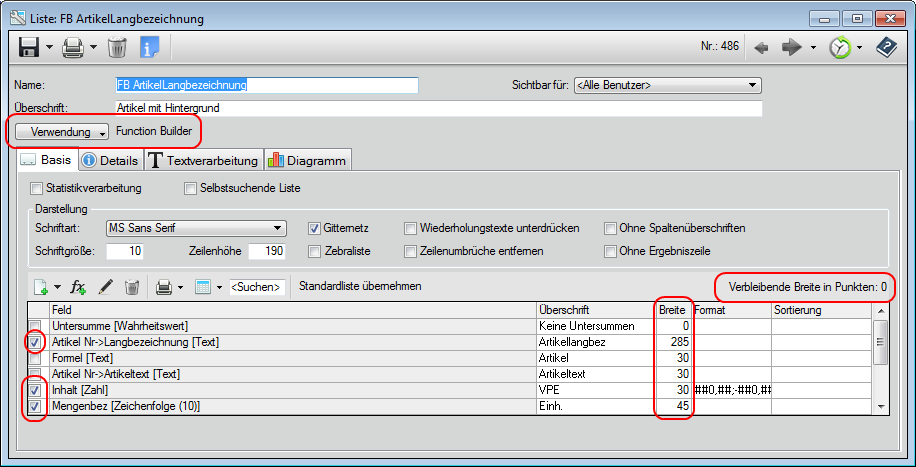
Task: Click the fx formula icon
Action: coord(79,287)
